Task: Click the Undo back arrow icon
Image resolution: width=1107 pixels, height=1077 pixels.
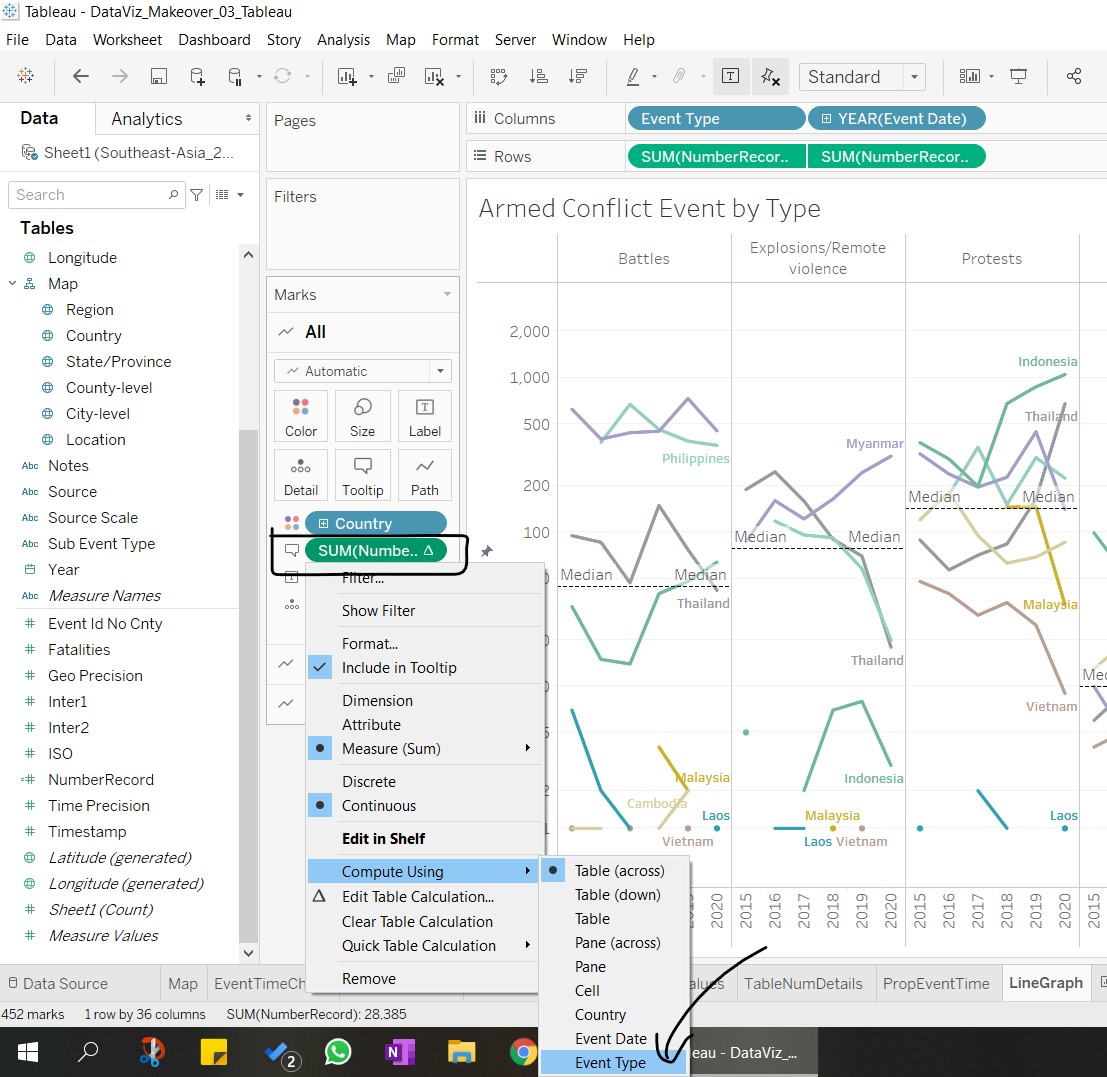Action: pyautogui.click(x=81, y=77)
